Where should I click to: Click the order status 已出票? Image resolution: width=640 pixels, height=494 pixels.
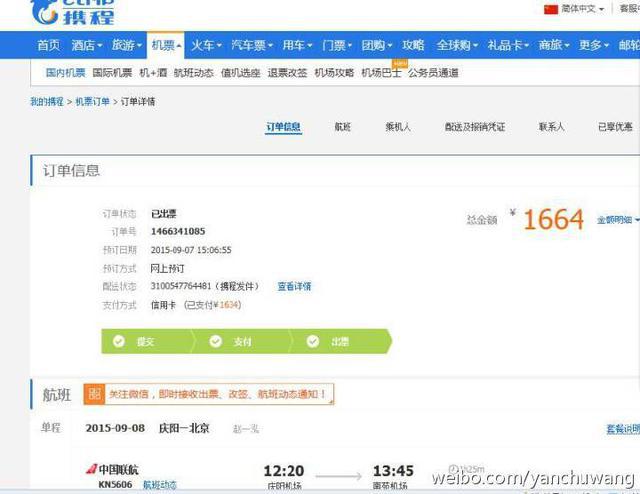pos(164,214)
